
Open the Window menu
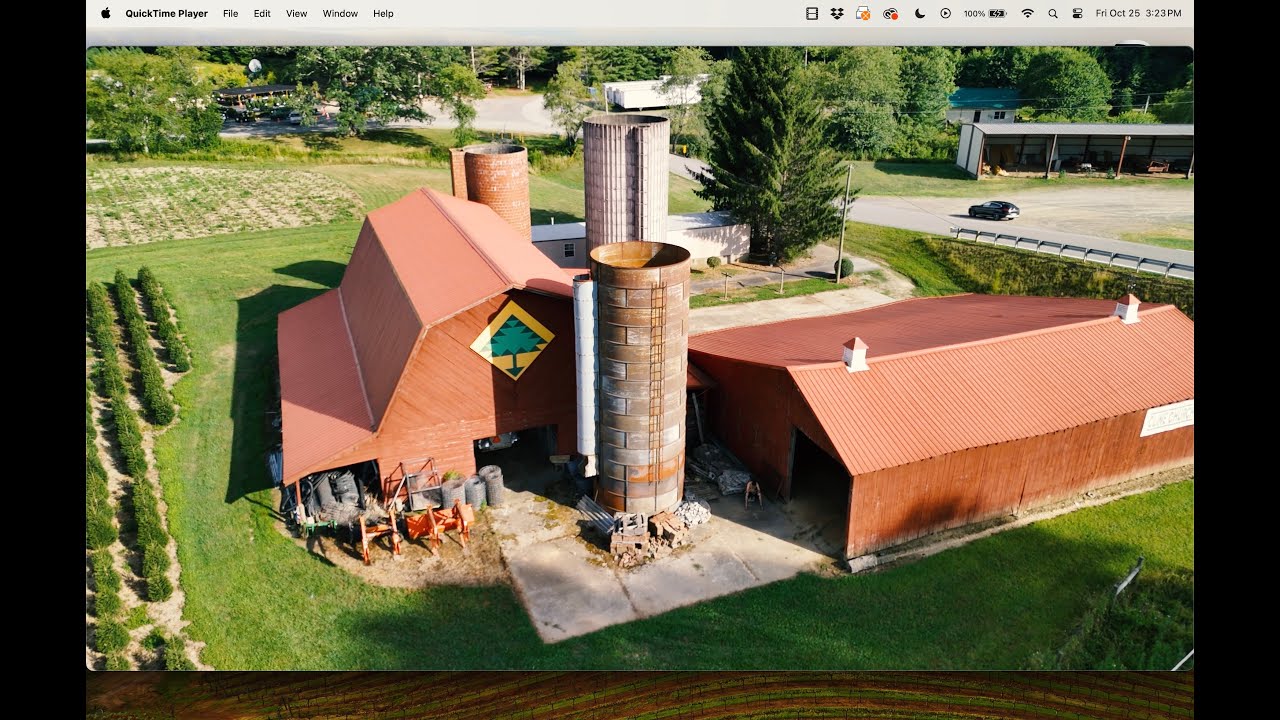point(340,13)
